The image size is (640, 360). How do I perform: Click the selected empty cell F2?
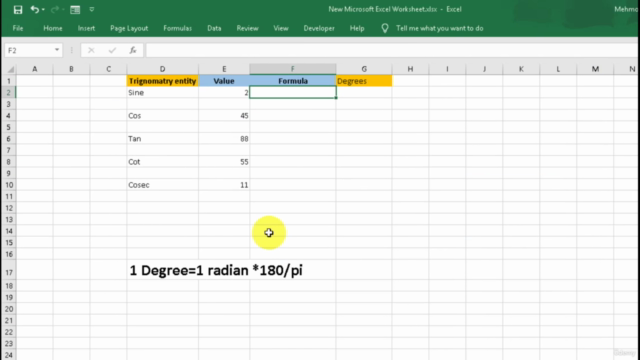pyautogui.click(x=293, y=93)
